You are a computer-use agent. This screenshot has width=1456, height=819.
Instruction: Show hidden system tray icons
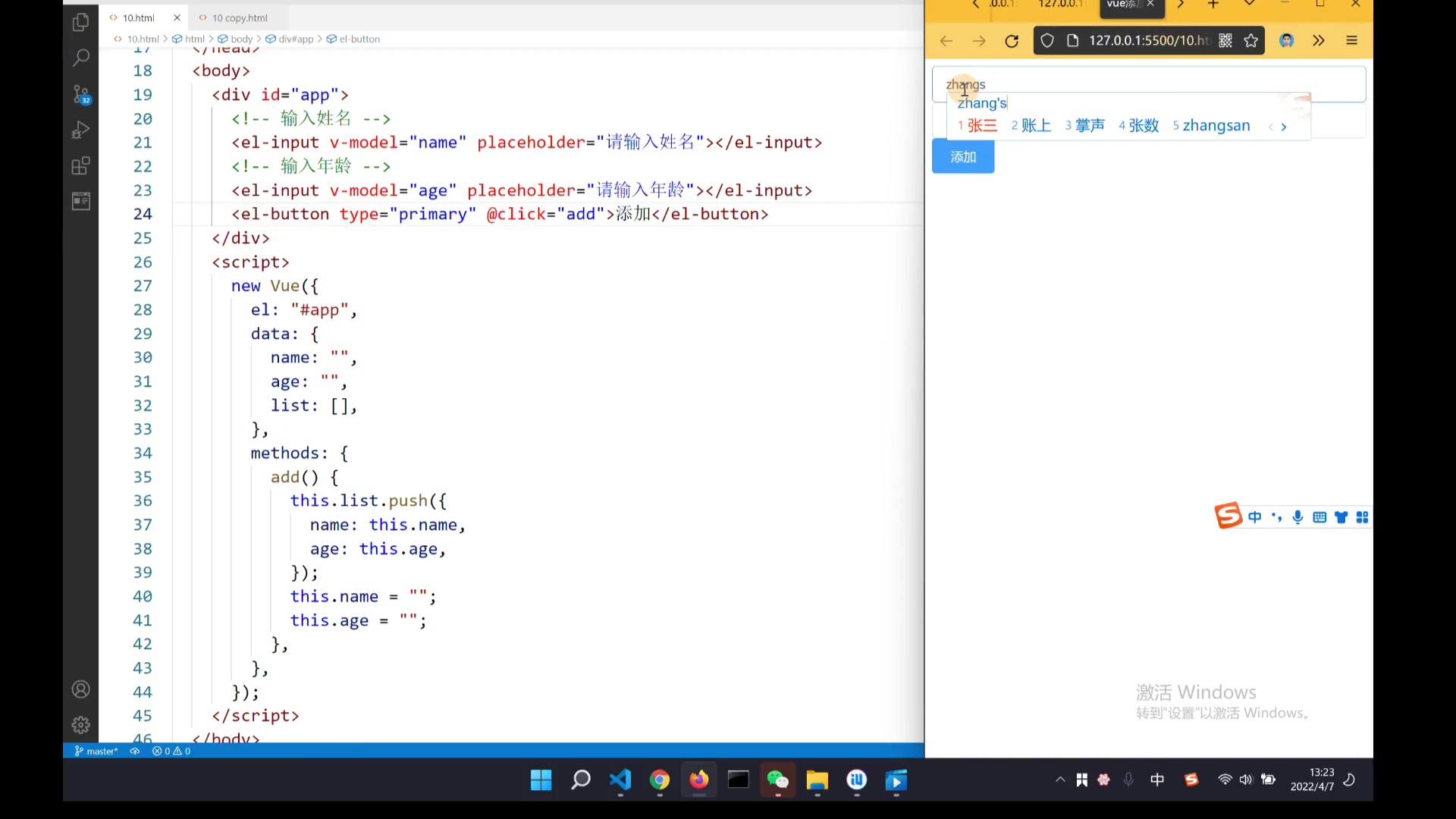coord(1060,780)
